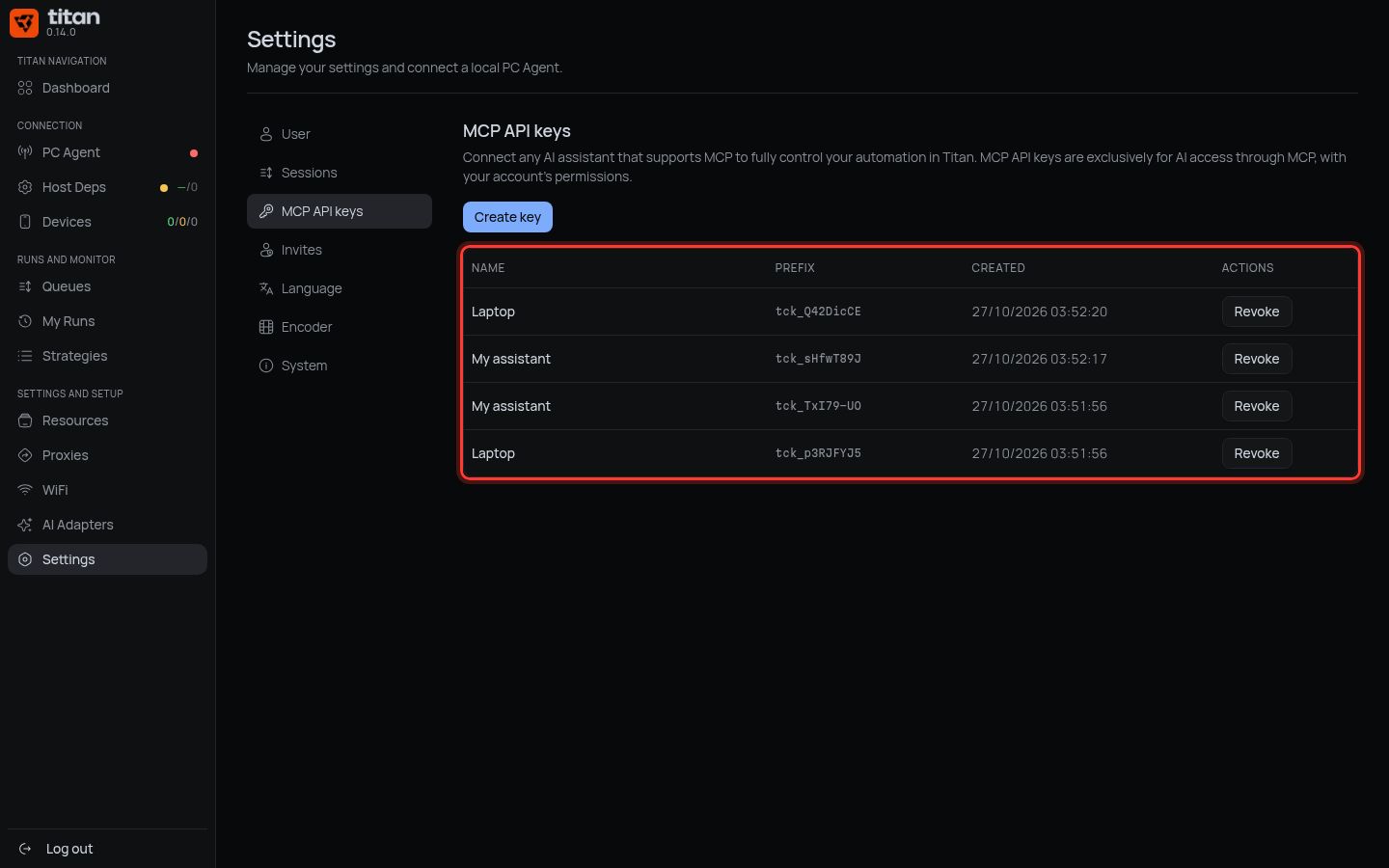1389x868 pixels.
Task: Click the Devices 0/0/0 count badge
Action: click(182, 222)
